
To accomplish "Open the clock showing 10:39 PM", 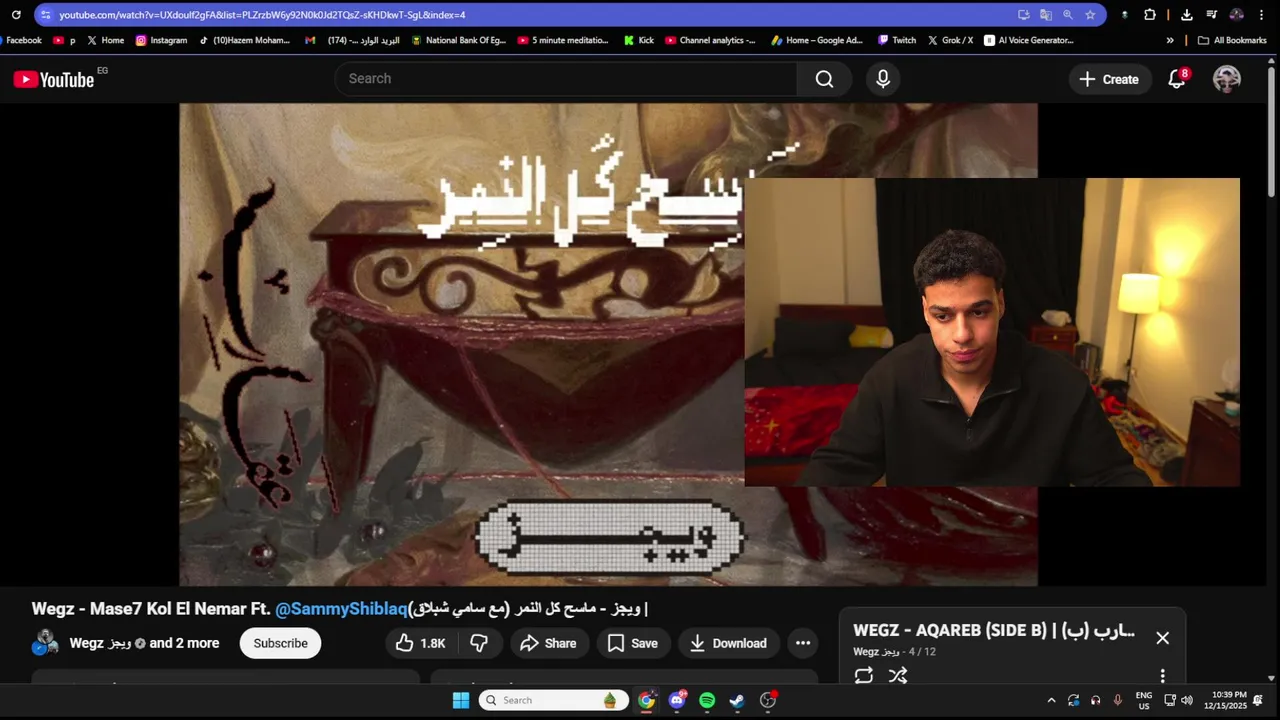I will click(x=1225, y=700).
